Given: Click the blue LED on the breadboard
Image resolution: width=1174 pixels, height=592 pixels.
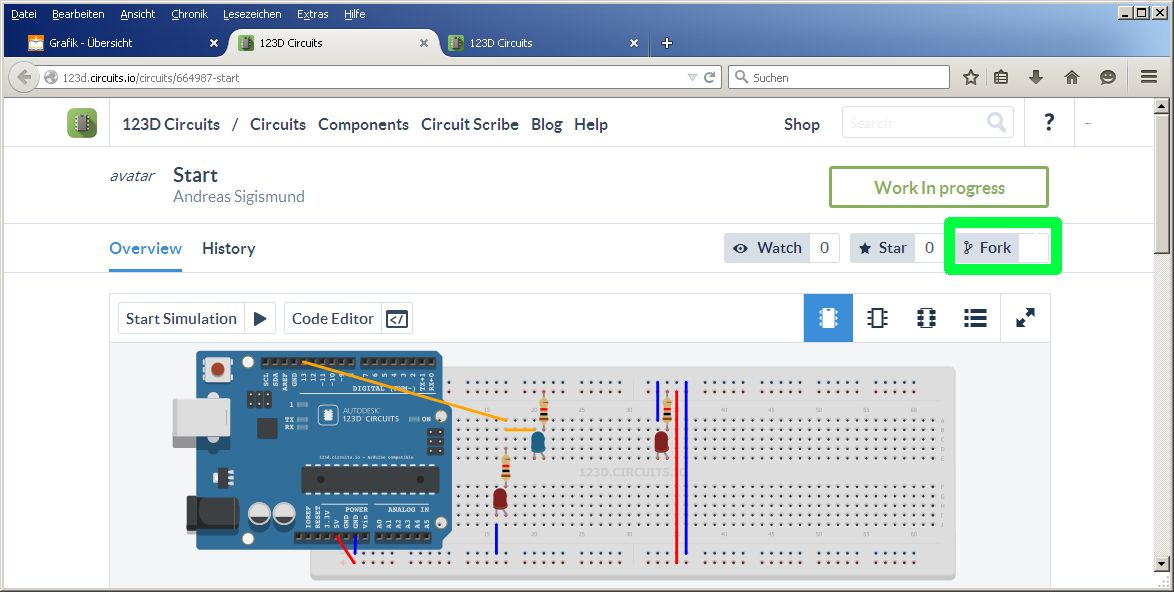Looking at the screenshot, I should point(538,444).
